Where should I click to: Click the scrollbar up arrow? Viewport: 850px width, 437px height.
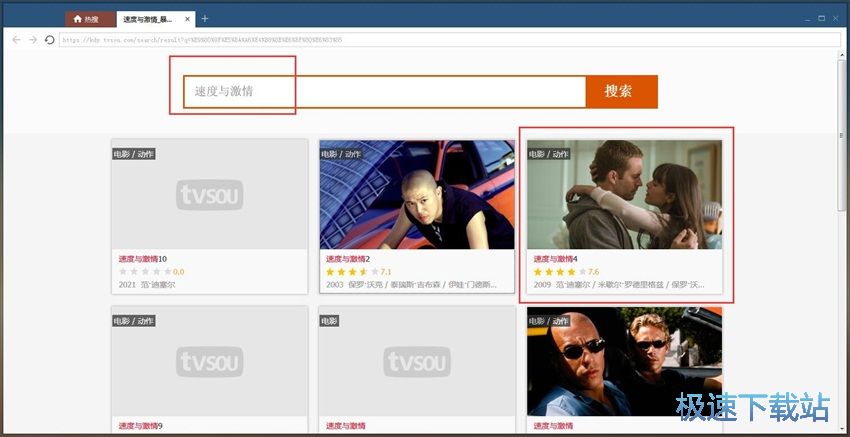click(x=841, y=54)
